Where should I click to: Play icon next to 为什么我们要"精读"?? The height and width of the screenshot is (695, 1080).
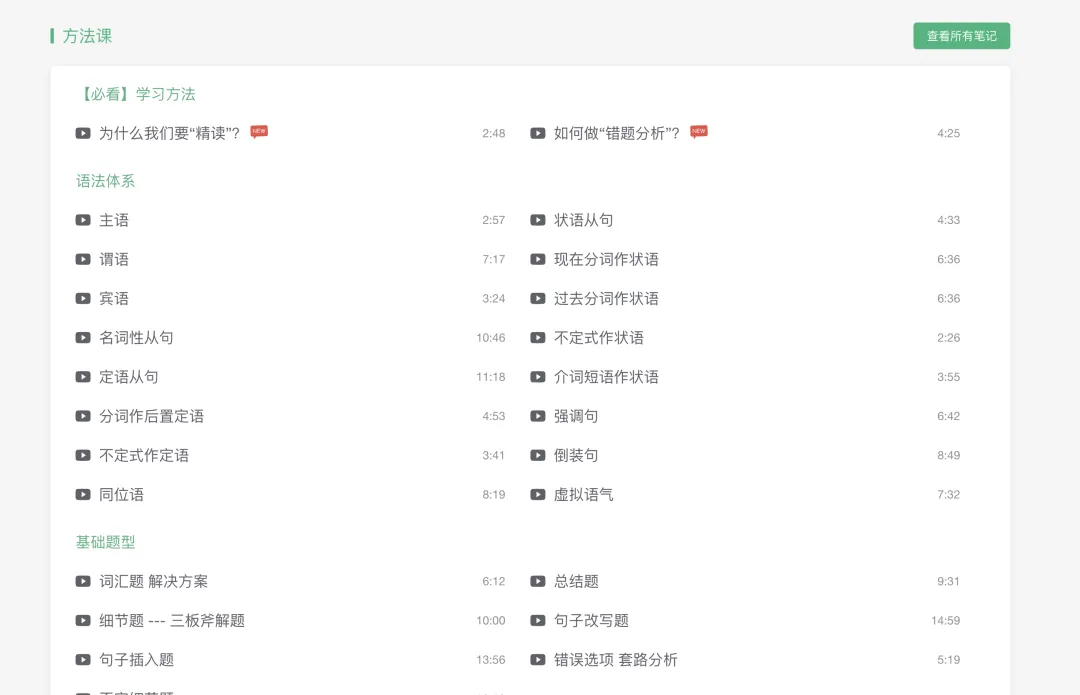(x=83, y=133)
